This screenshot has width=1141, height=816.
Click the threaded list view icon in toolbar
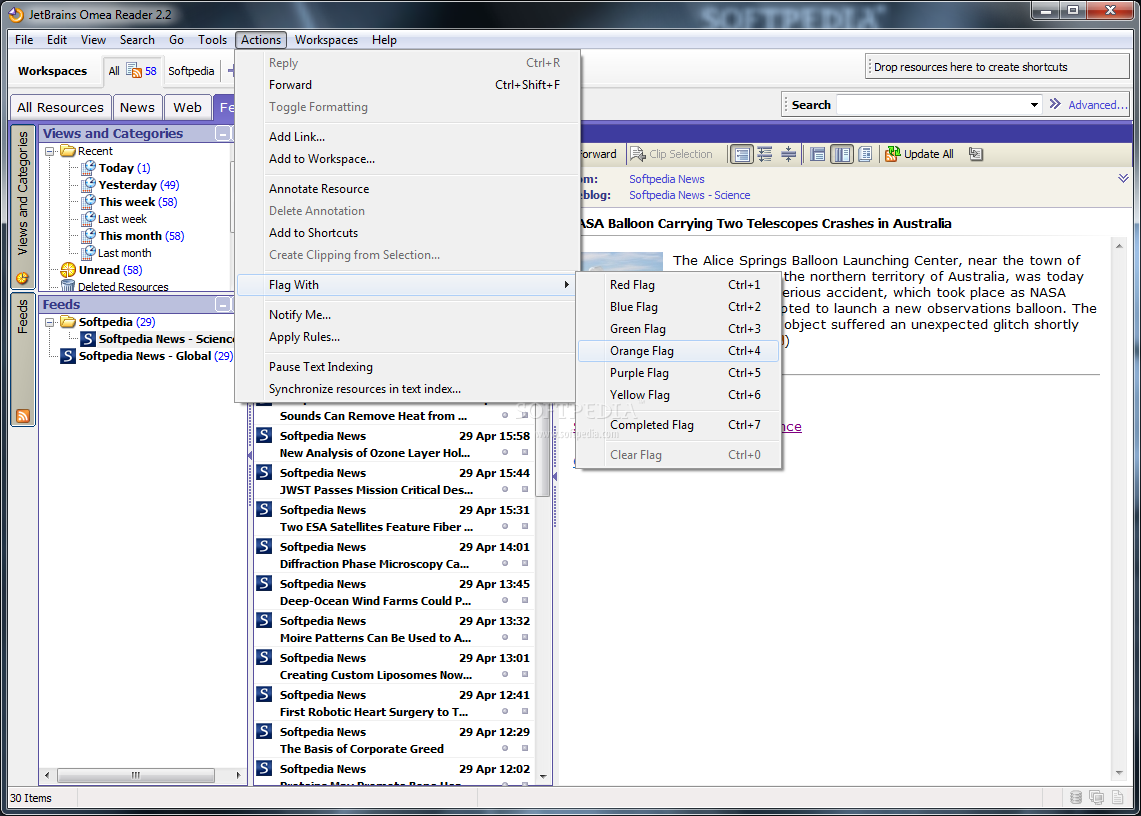(x=765, y=154)
